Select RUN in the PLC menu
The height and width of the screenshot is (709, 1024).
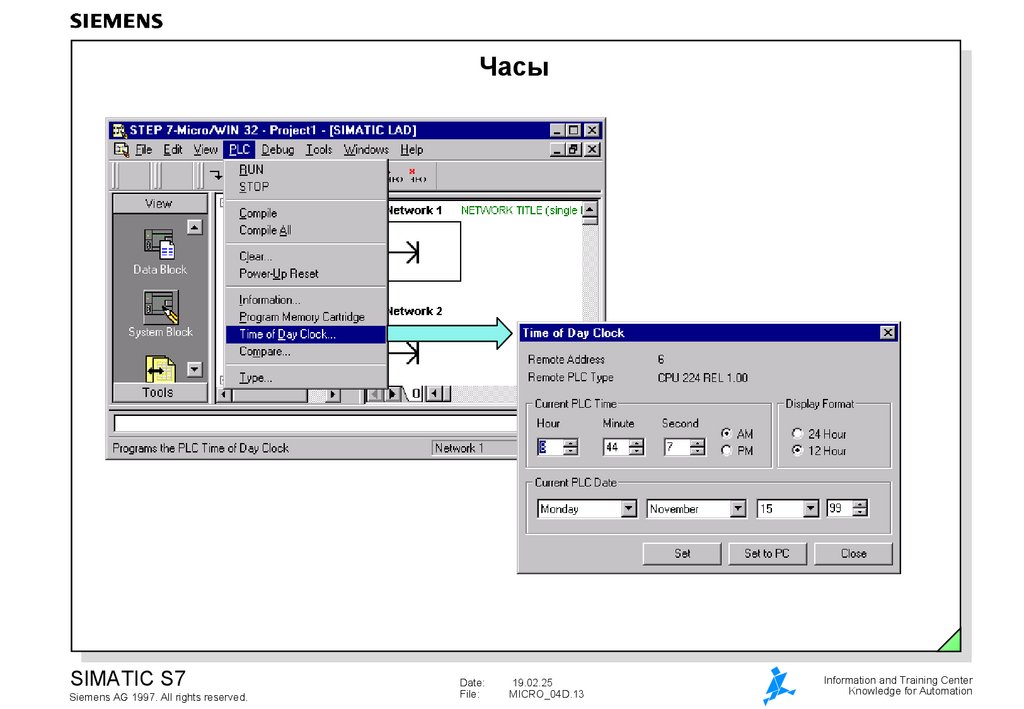click(x=306, y=170)
